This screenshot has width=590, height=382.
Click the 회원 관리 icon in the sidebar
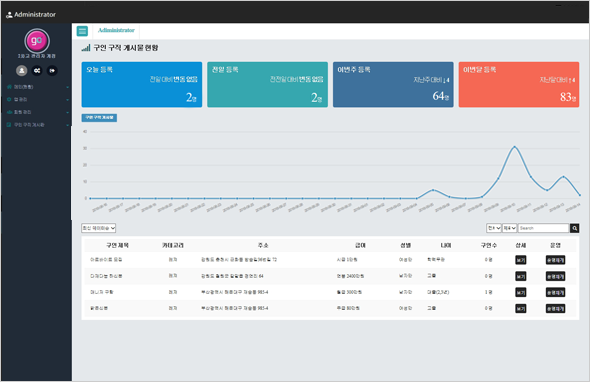9,112
